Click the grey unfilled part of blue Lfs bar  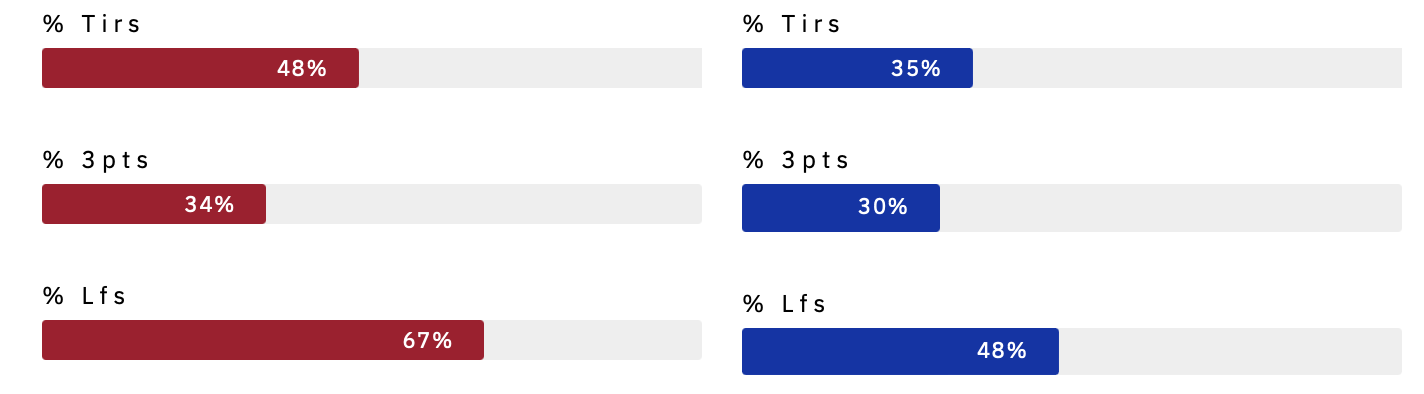1230,351
